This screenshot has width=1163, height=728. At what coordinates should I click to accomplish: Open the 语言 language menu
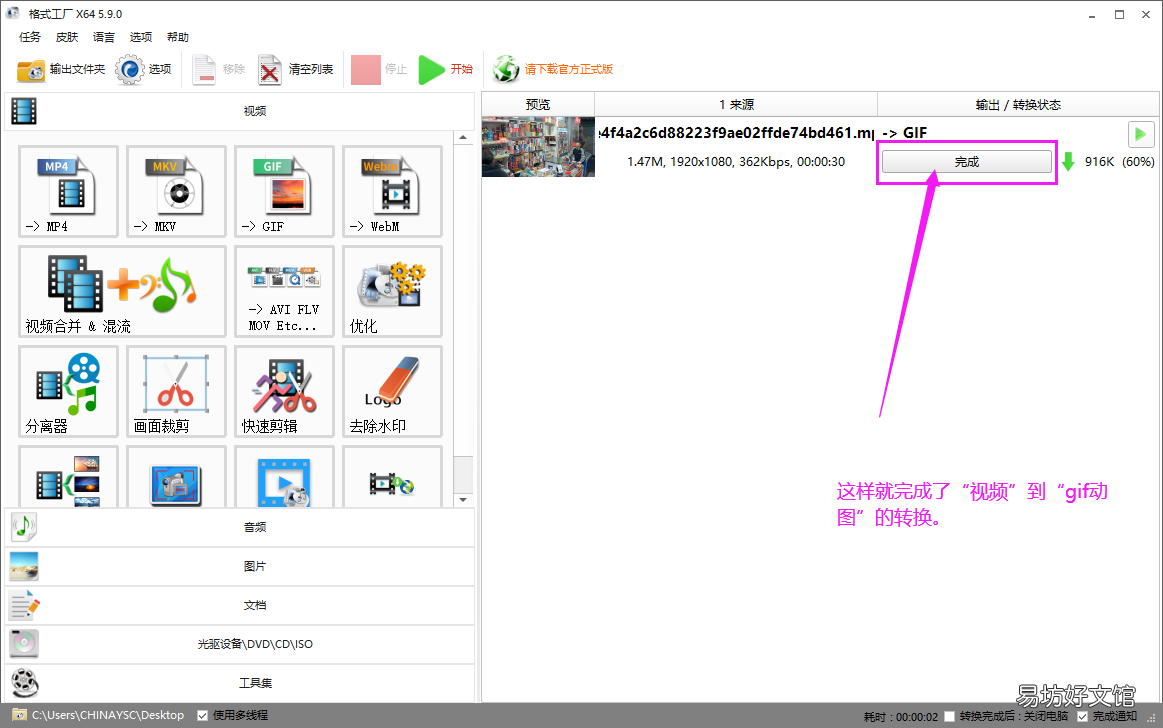[x=104, y=37]
